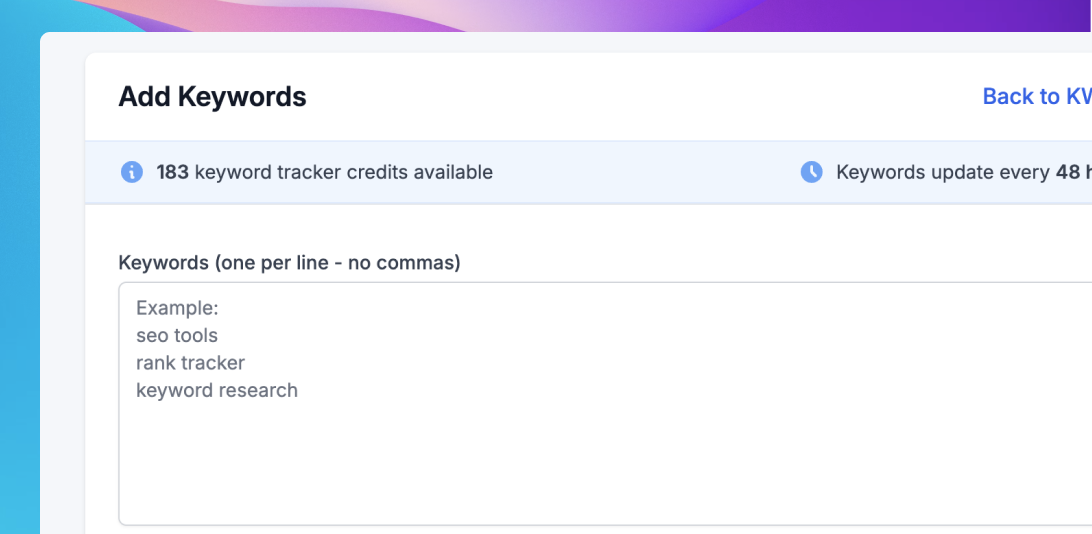Click the Example: placeholder line

[177, 307]
